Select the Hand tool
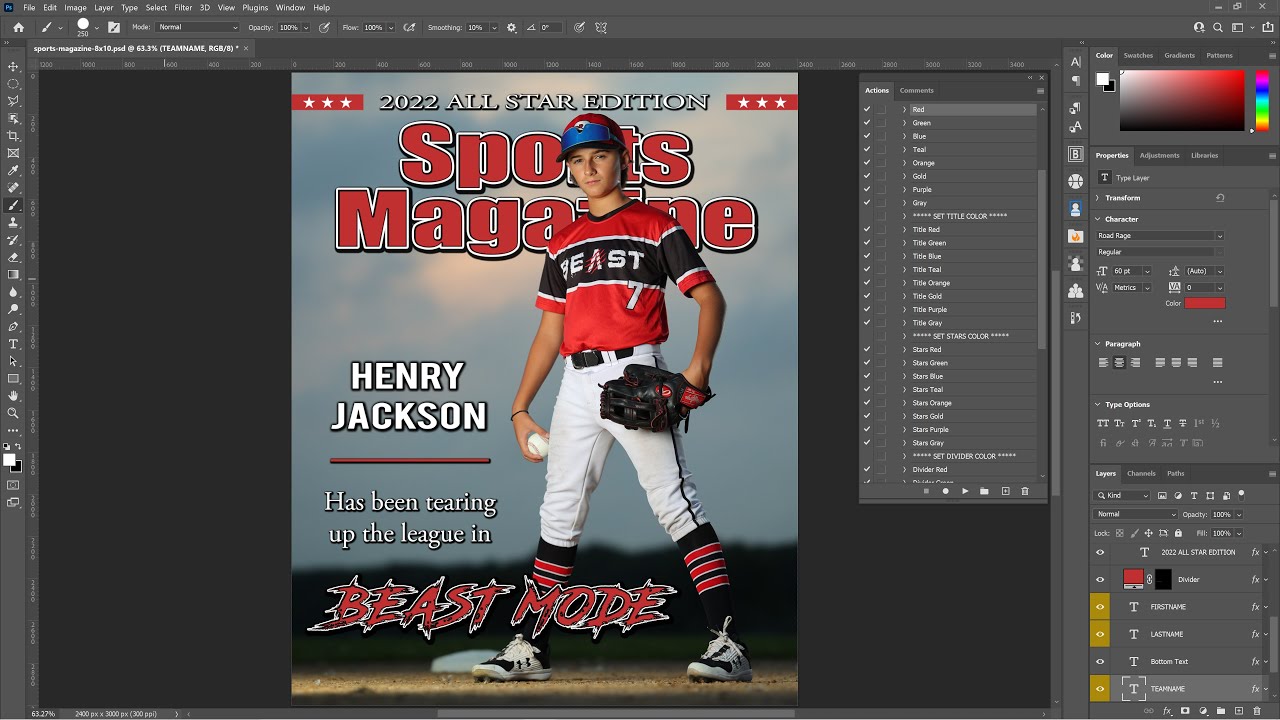Image resolution: width=1280 pixels, height=720 pixels. (13, 395)
